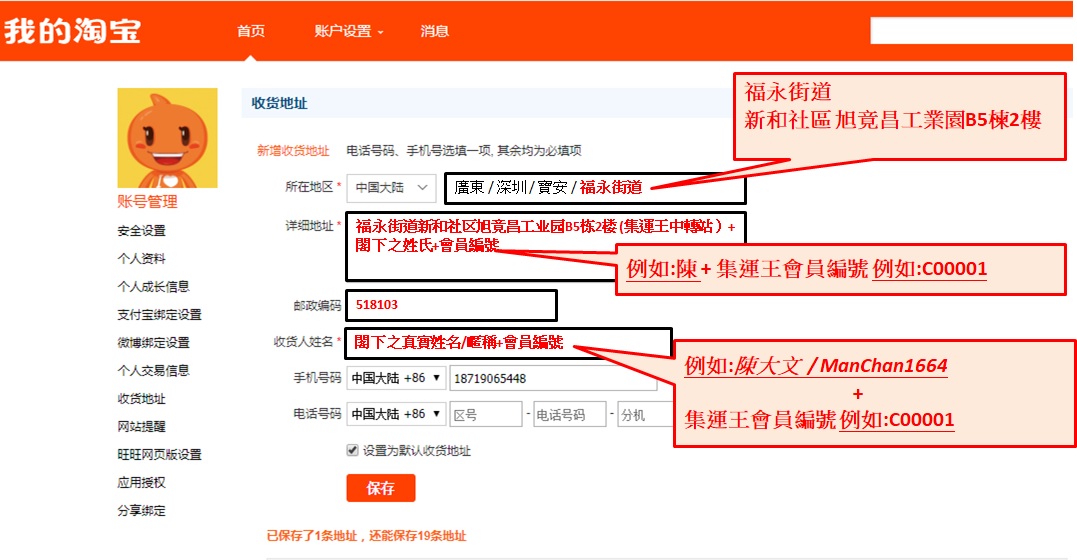Open 应用授权 in sidebar
1077x560 pixels.
[141, 482]
